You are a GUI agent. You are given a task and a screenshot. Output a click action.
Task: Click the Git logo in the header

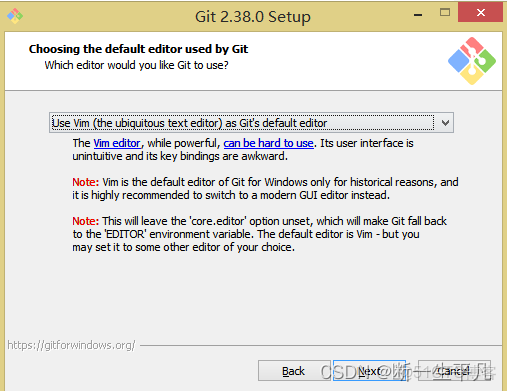[x=472, y=61]
